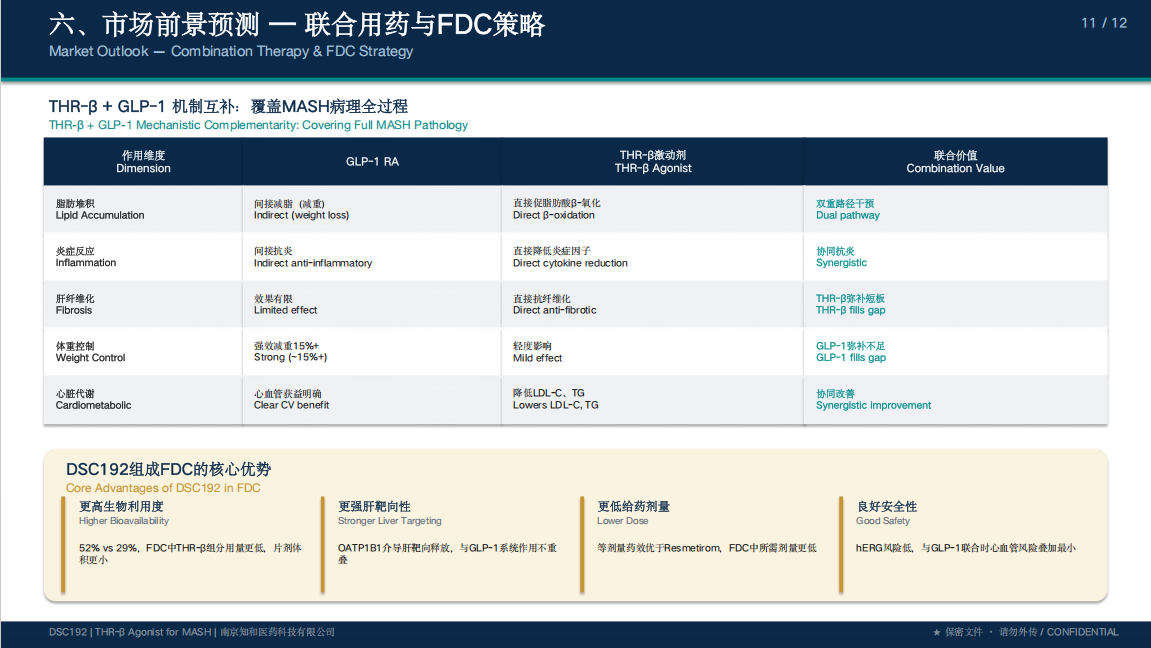This screenshot has width=1151, height=648.
Task: Click the 'GLP-1 RA' column header
Action: (x=372, y=161)
